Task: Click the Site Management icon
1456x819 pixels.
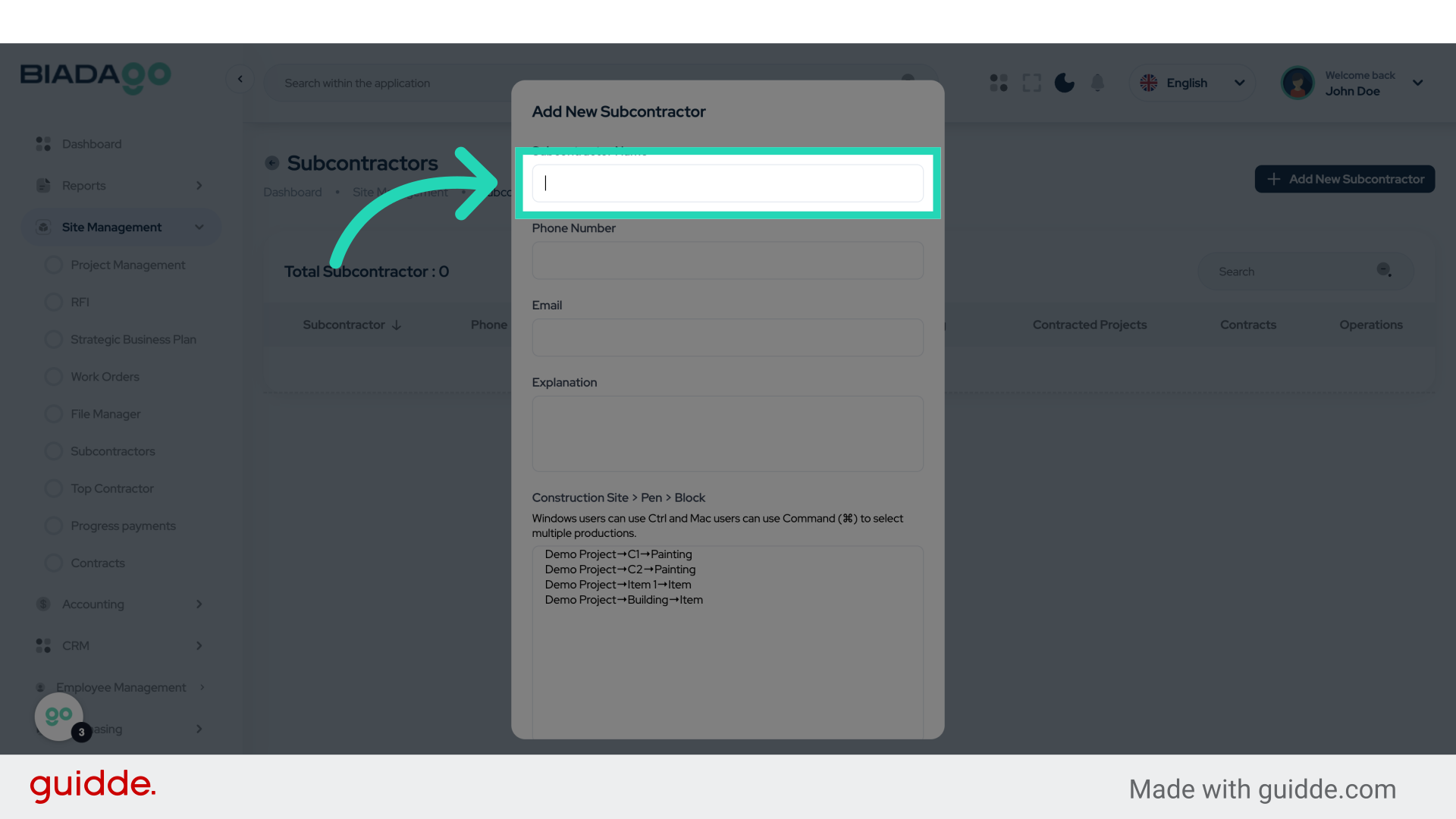Action: [x=42, y=227]
